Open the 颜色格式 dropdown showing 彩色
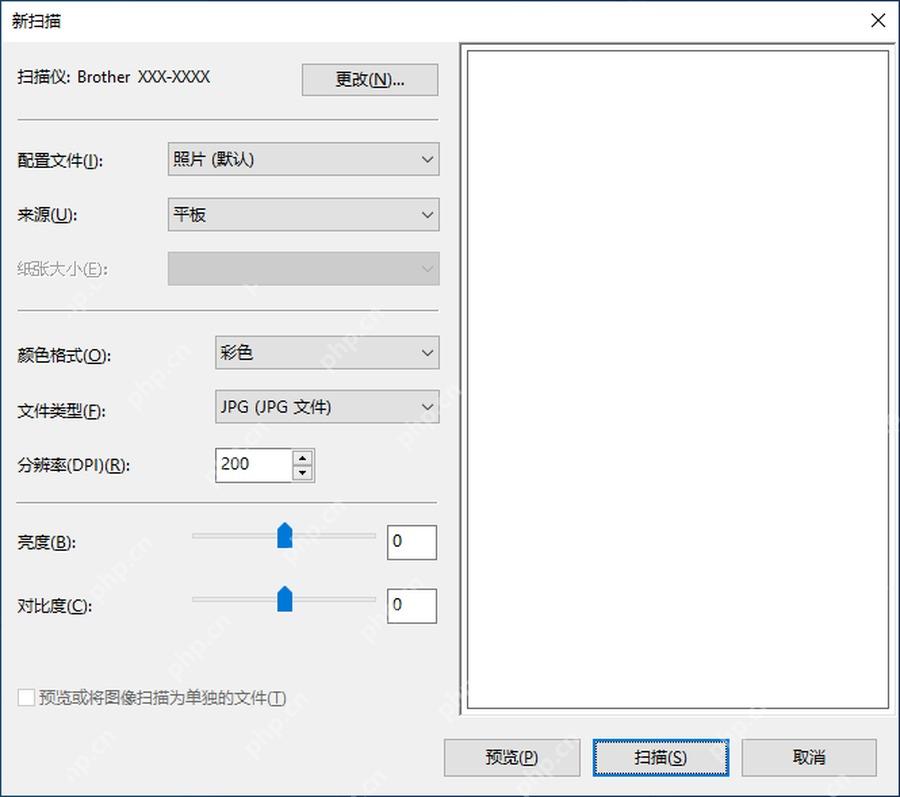 point(327,352)
